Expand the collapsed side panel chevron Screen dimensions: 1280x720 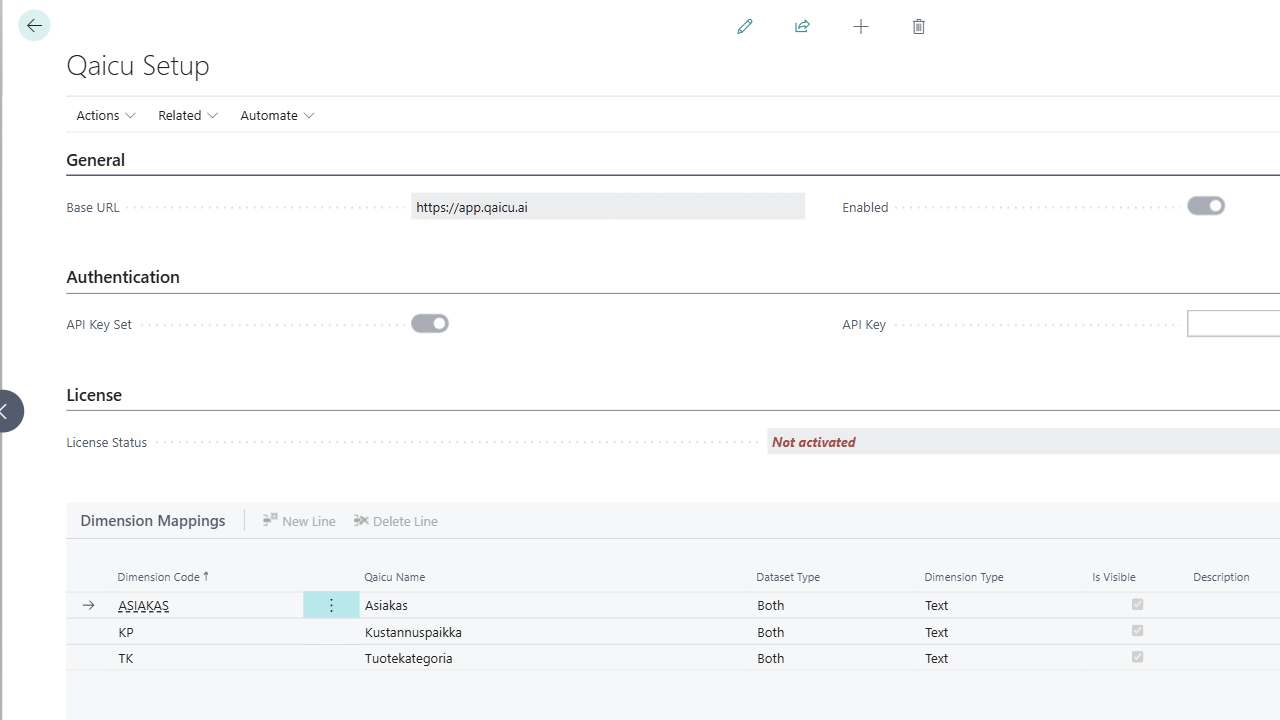click(x=8, y=411)
